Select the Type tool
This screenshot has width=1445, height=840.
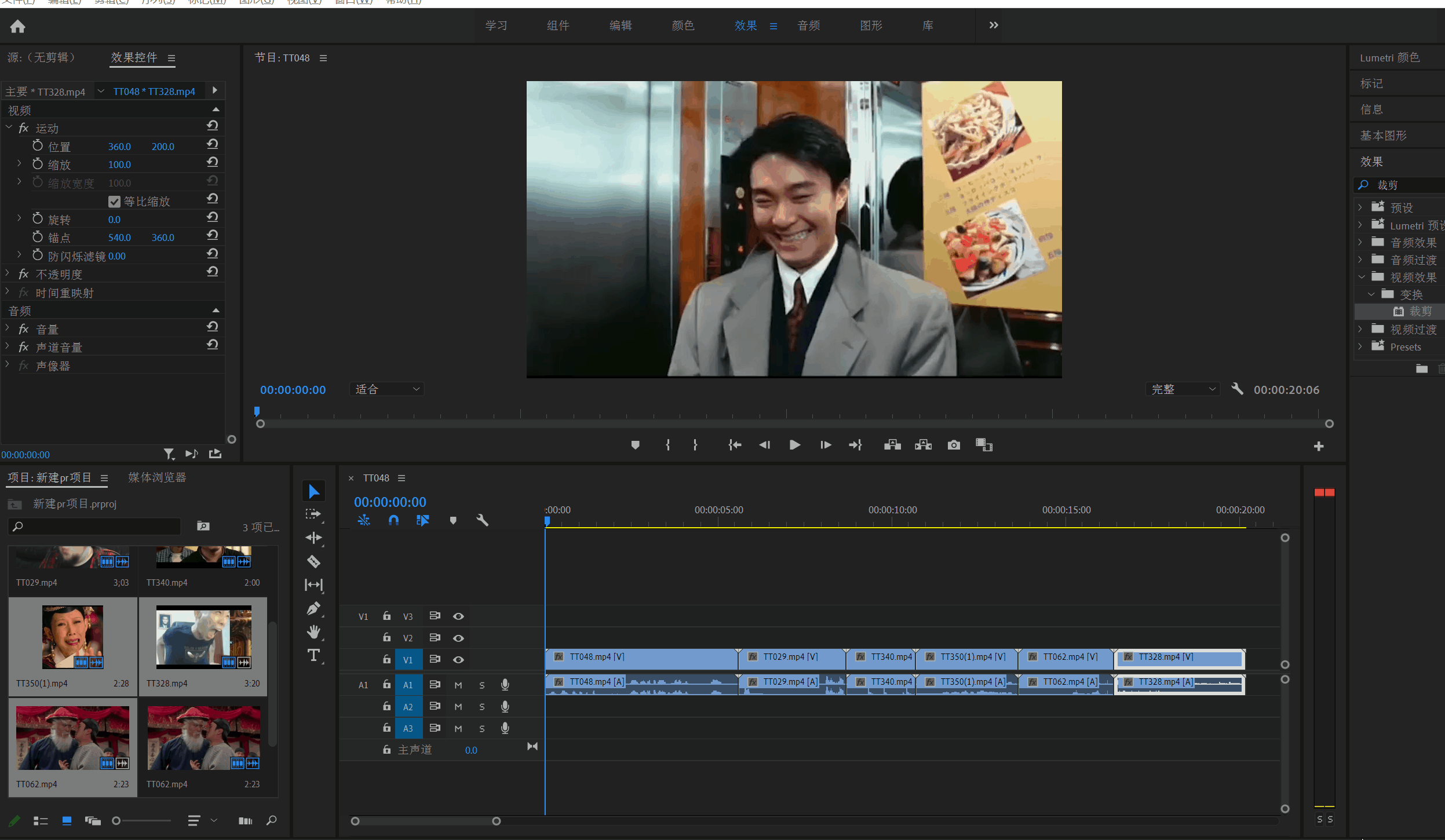(x=313, y=655)
